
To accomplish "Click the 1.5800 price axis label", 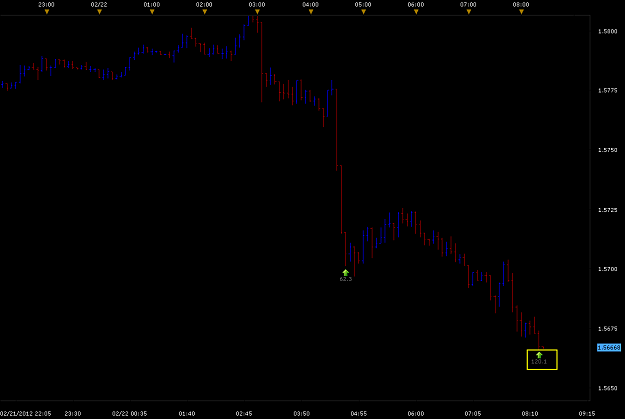I will [x=607, y=31].
